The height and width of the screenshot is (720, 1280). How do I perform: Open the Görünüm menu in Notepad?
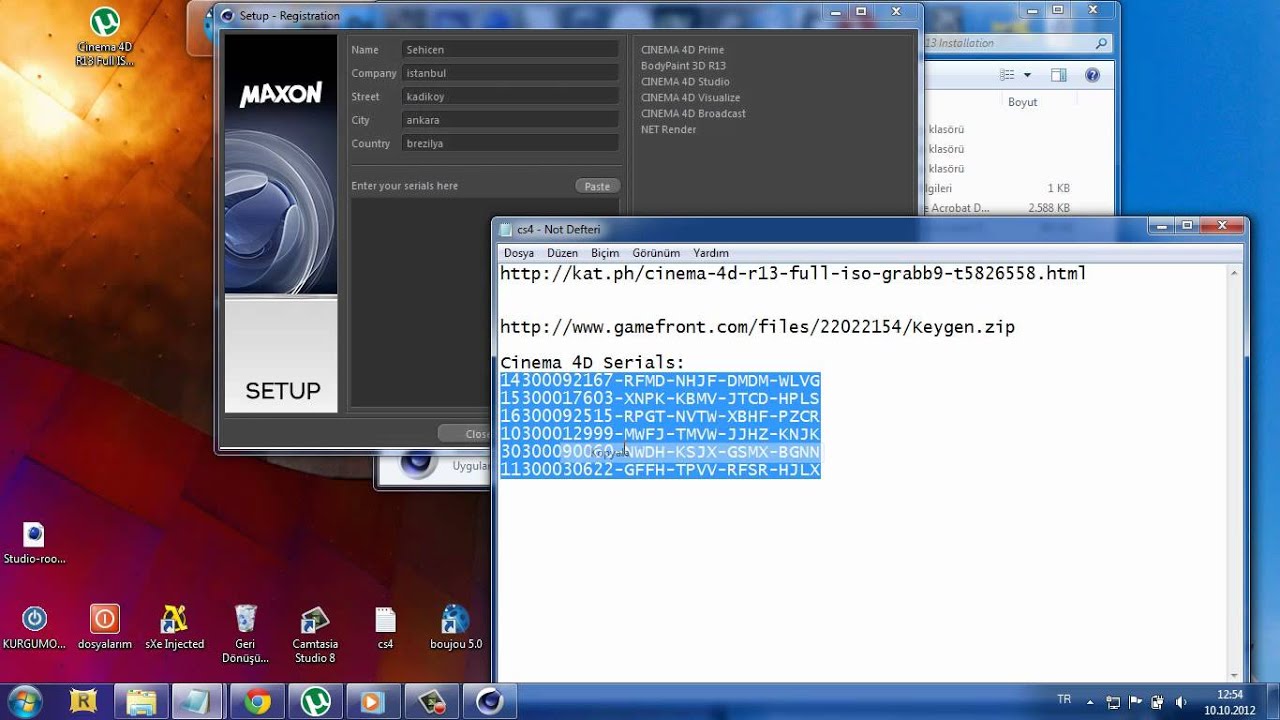656,253
